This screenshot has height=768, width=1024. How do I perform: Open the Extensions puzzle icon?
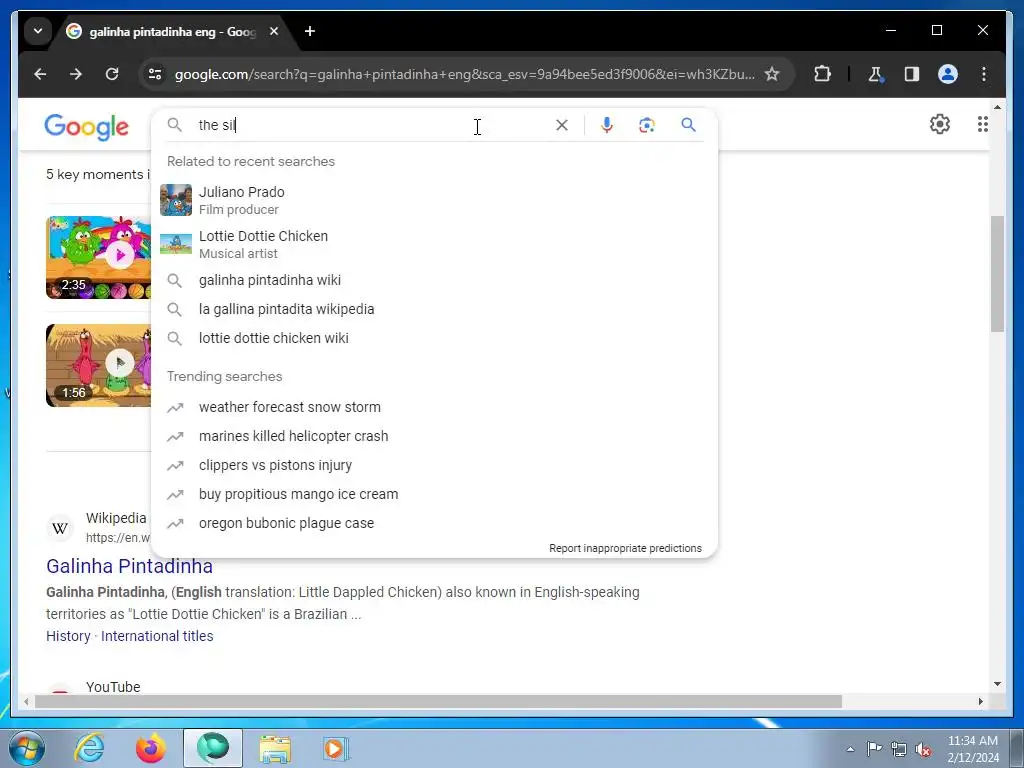tap(822, 74)
